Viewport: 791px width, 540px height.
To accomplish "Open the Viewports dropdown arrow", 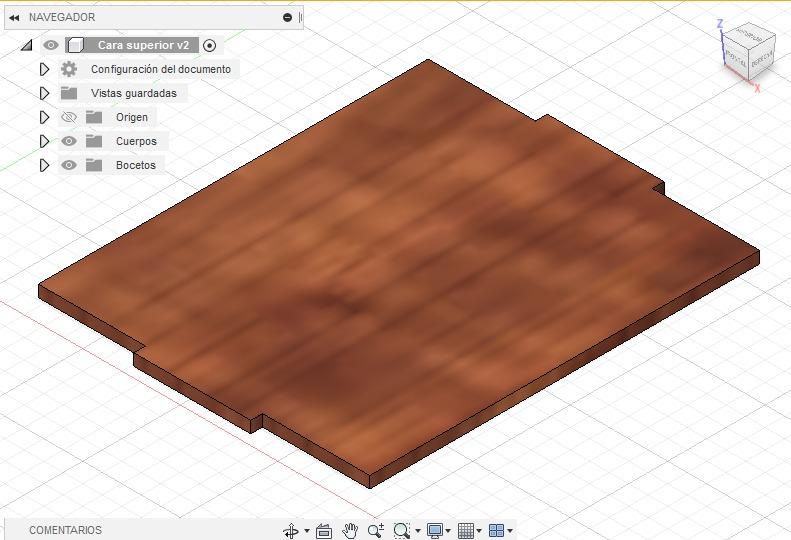I will (x=511, y=531).
